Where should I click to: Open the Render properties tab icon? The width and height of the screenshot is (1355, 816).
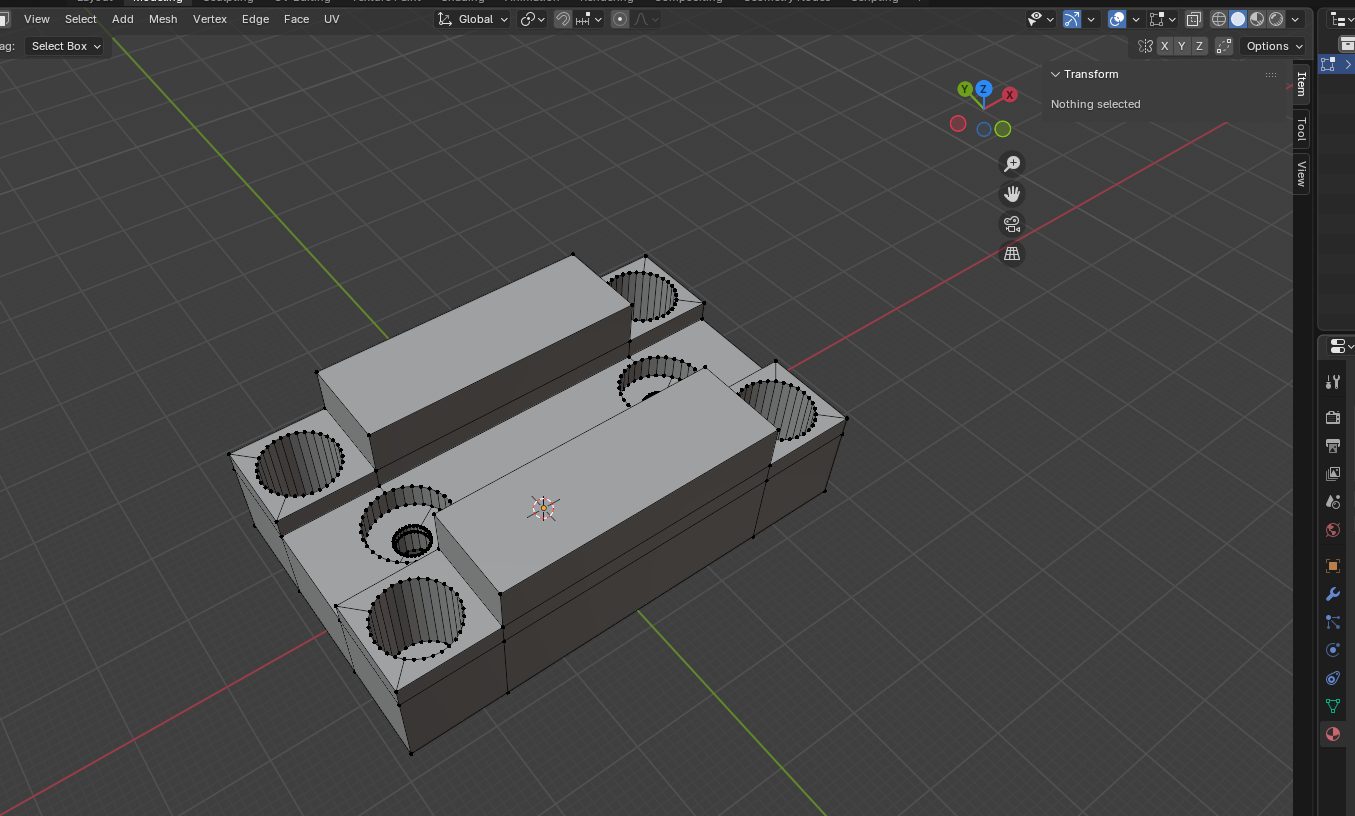[1332, 417]
